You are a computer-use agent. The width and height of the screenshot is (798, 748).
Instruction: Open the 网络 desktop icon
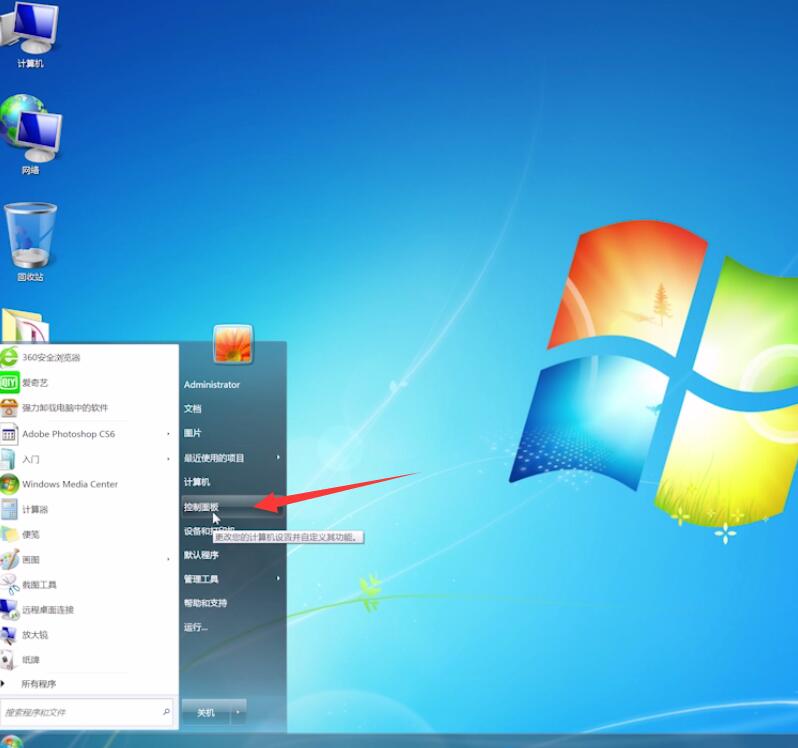(x=31, y=135)
